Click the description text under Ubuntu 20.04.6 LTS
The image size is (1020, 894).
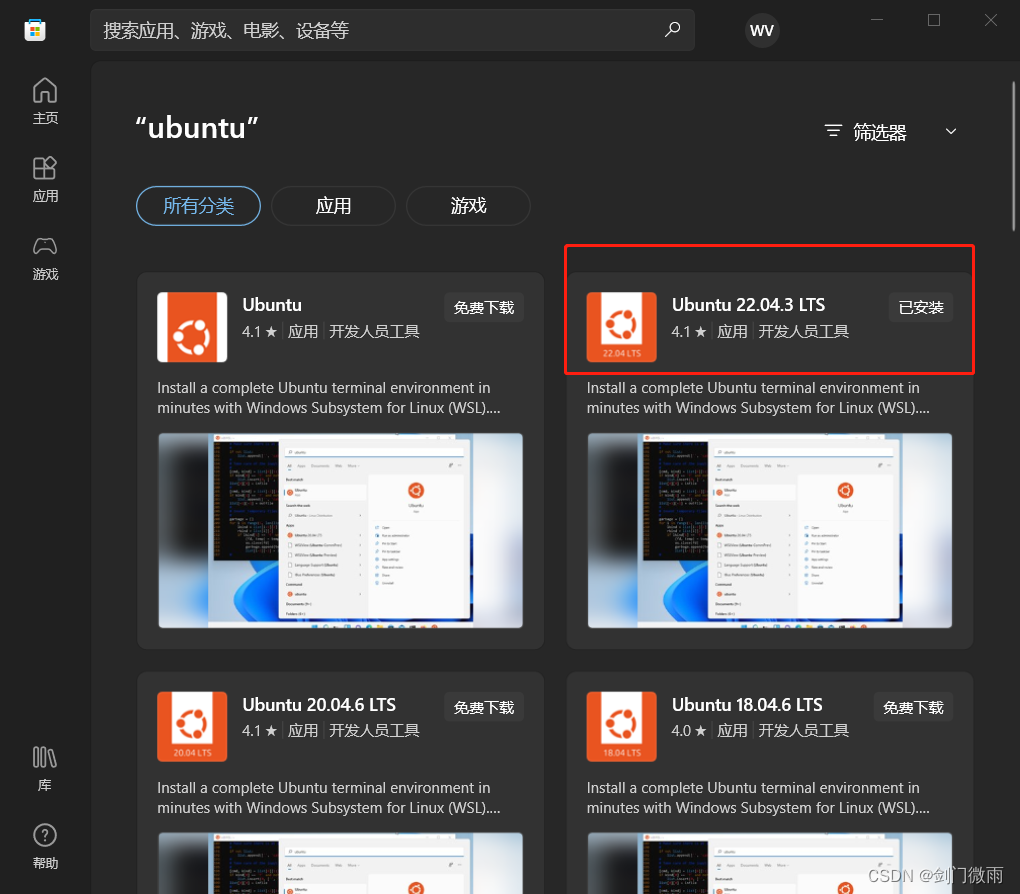329,798
